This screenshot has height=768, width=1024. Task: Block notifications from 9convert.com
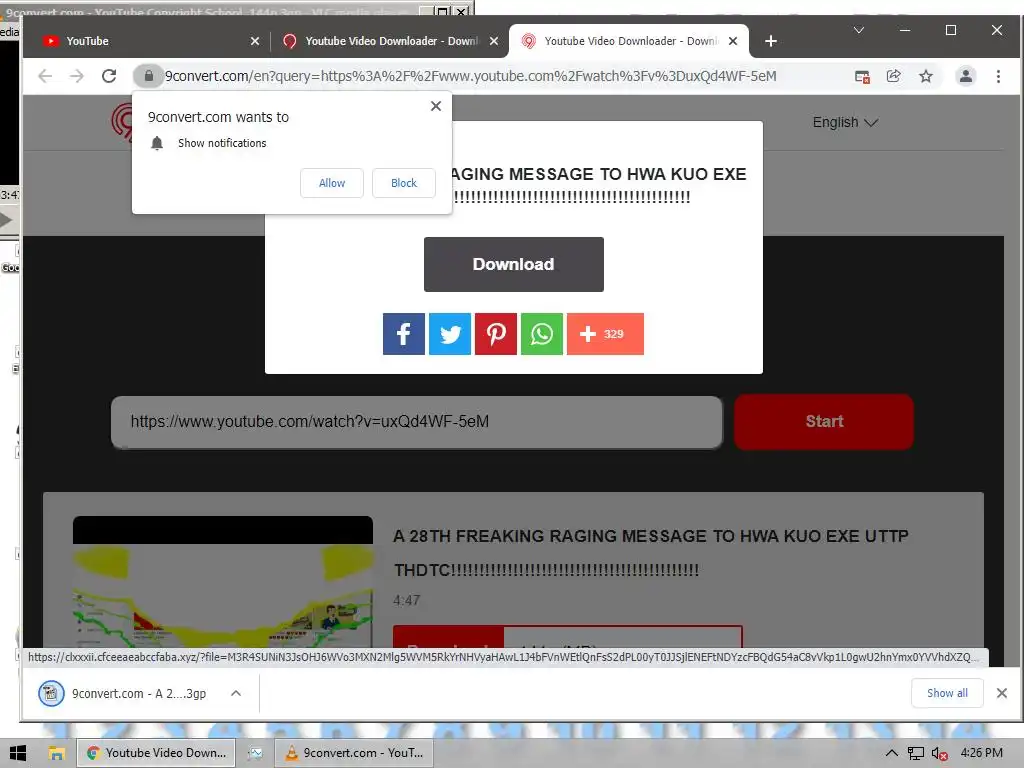[404, 183]
